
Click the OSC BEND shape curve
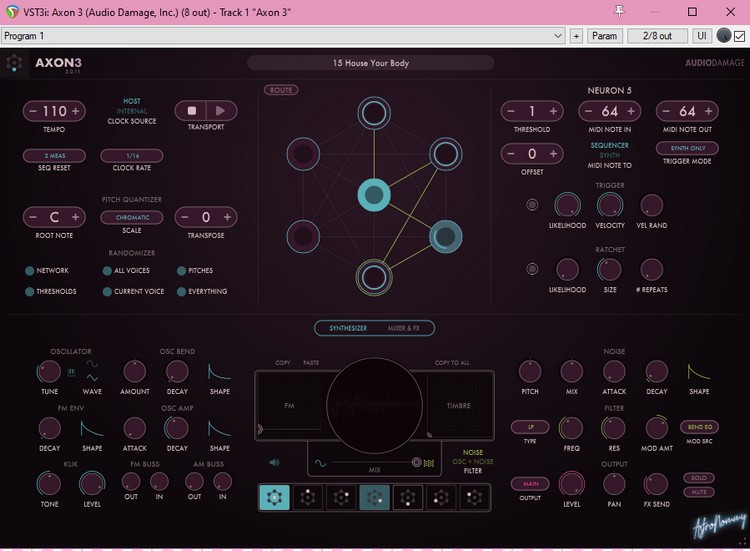[220, 372]
